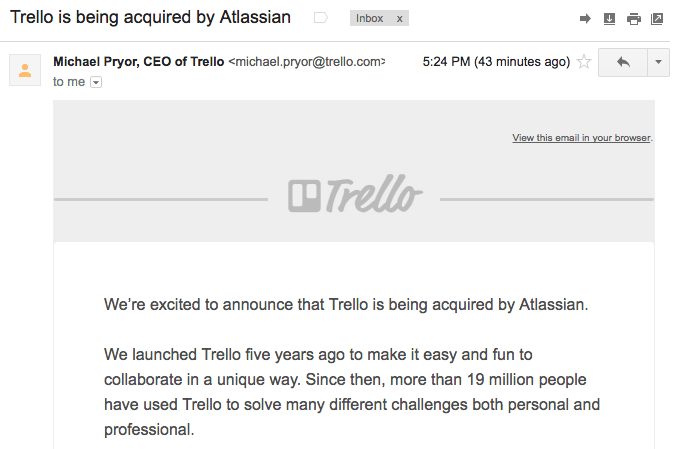680x449 pixels.
Task: Show details dropdown next to "to me"
Action: [97, 83]
